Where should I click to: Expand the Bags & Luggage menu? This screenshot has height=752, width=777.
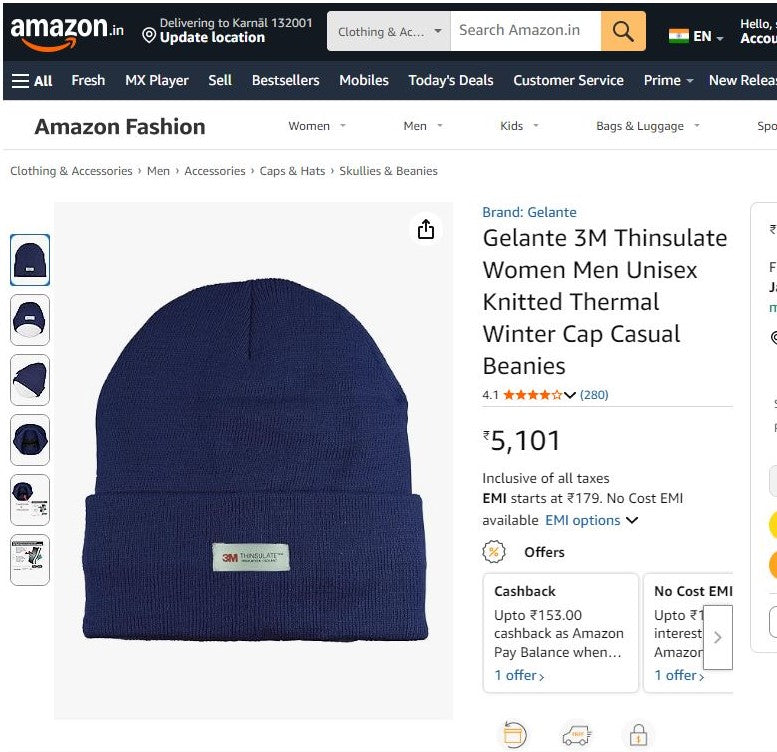pyautogui.click(x=647, y=126)
